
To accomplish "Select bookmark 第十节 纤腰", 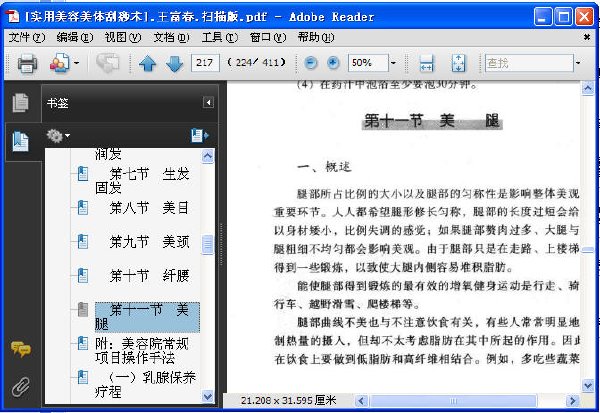I will tap(149, 275).
